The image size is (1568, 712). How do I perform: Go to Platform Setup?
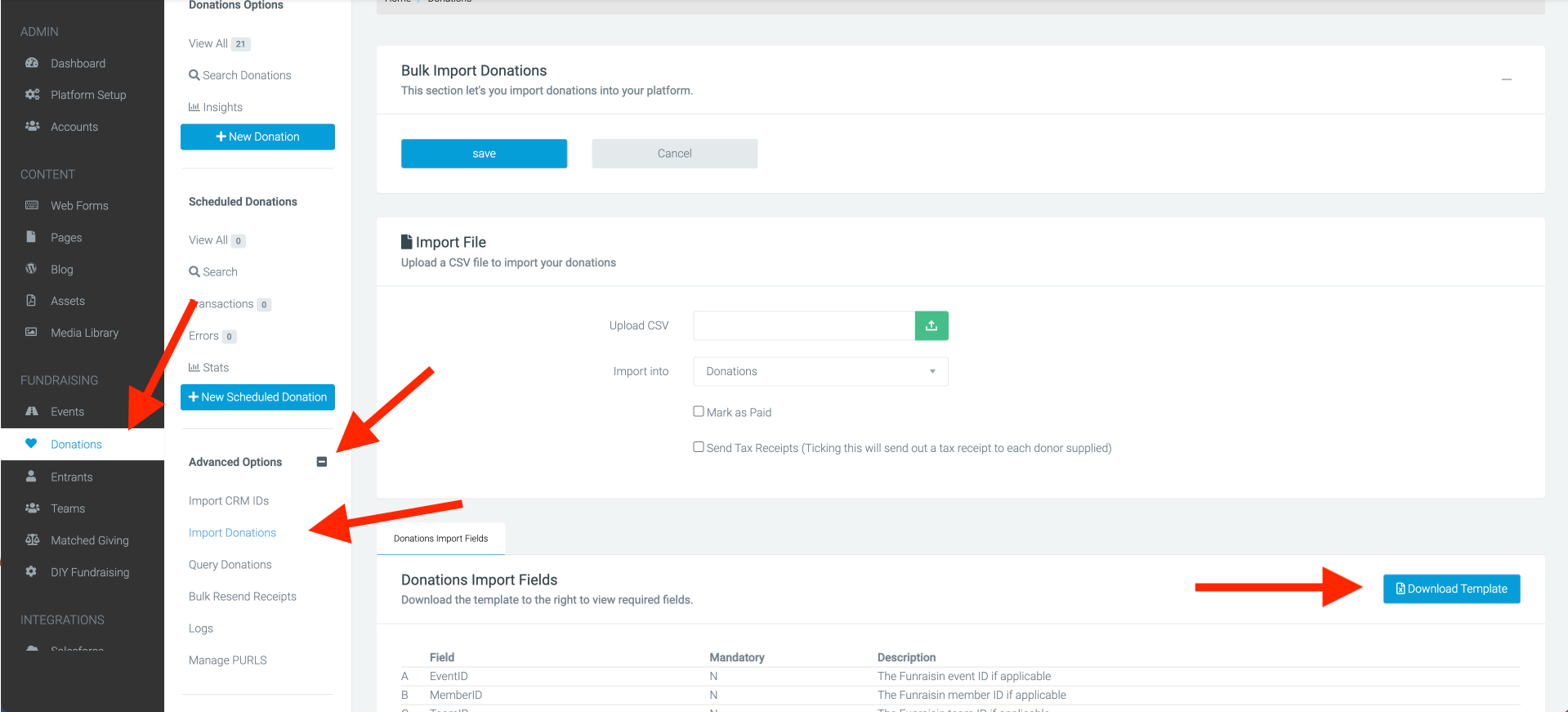coord(88,95)
